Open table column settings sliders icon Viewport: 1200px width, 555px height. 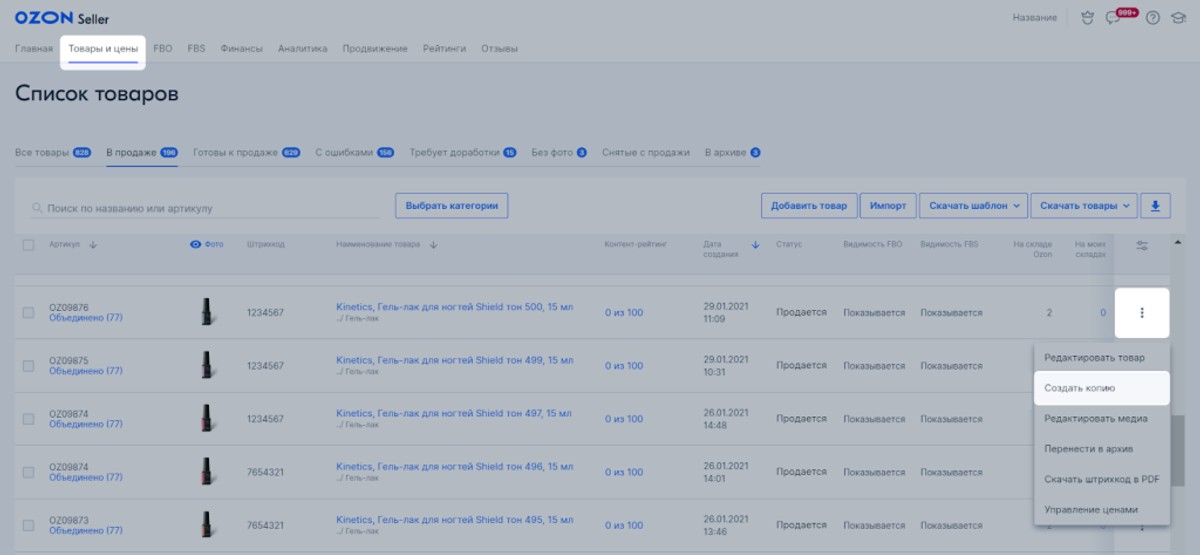(x=1142, y=246)
